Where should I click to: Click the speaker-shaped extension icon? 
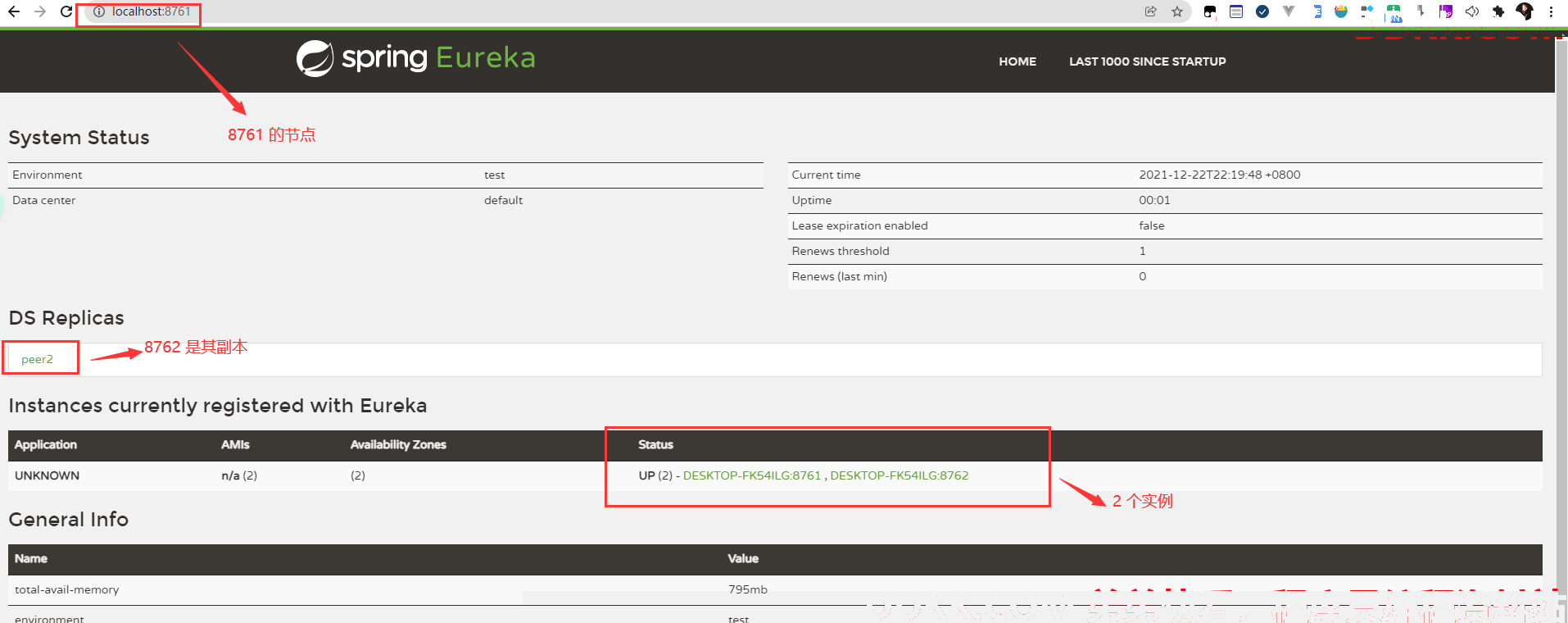(x=1472, y=11)
